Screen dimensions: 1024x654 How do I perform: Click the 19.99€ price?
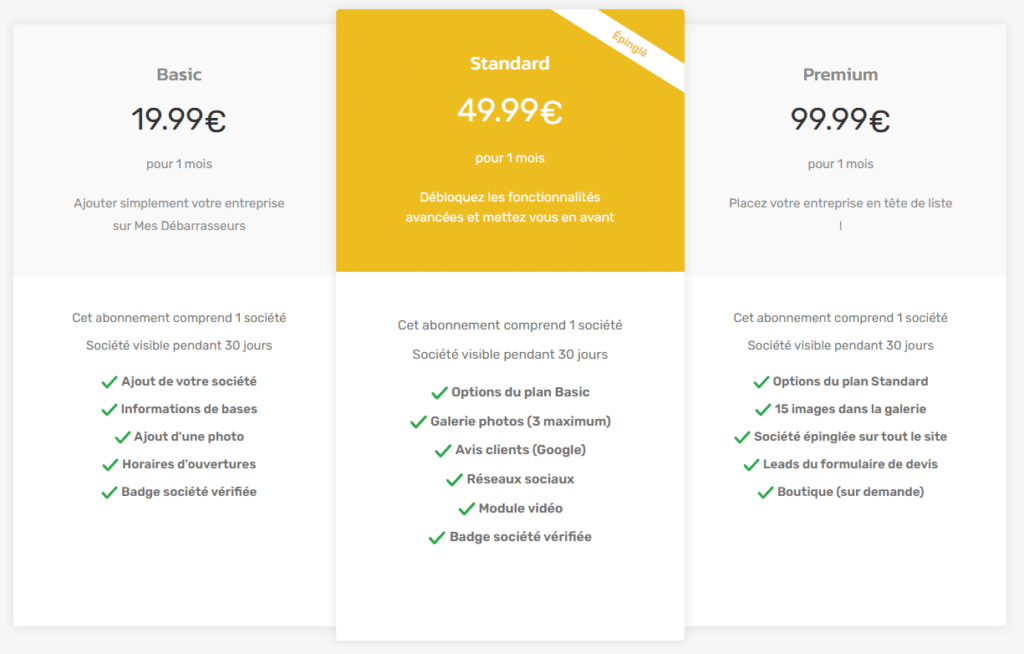(179, 120)
